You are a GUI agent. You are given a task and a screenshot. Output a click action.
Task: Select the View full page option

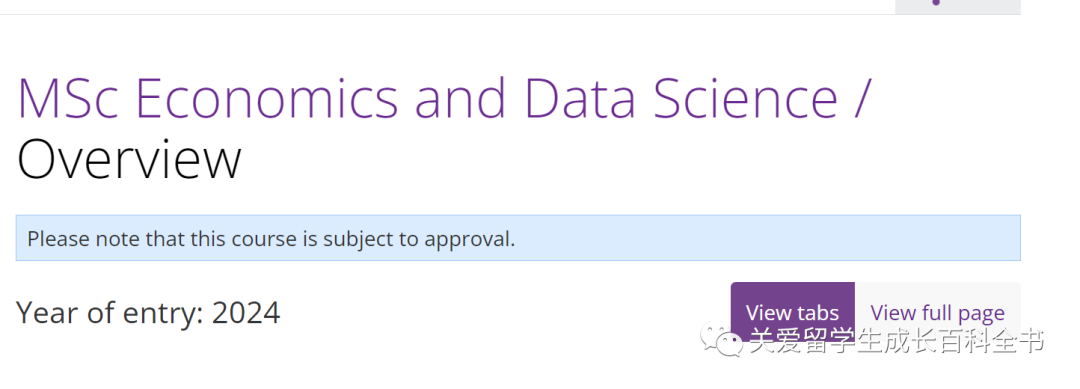click(x=937, y=313)
